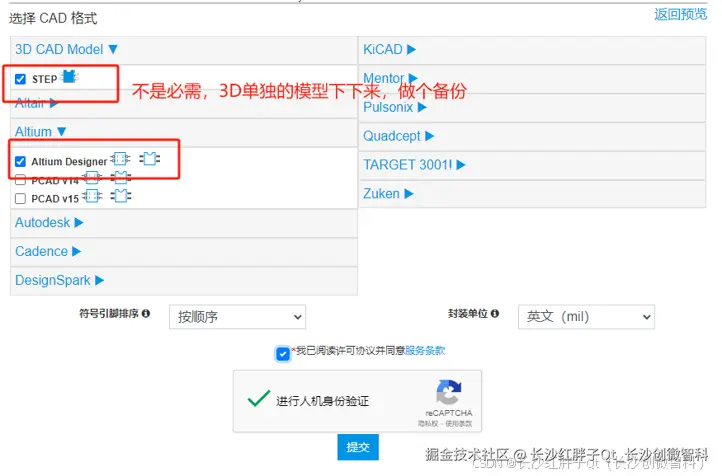
Task: Check the PCAD v14 checkbox
Action: (20, 180)
